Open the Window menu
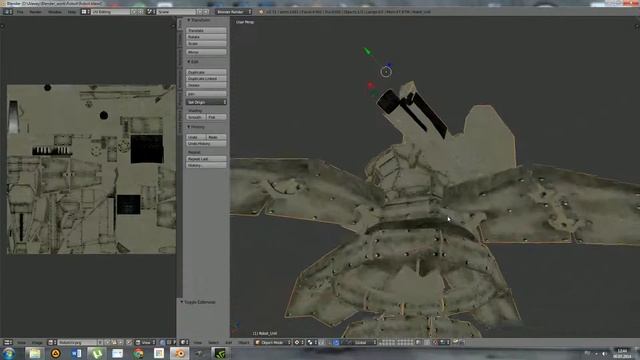 55,12
